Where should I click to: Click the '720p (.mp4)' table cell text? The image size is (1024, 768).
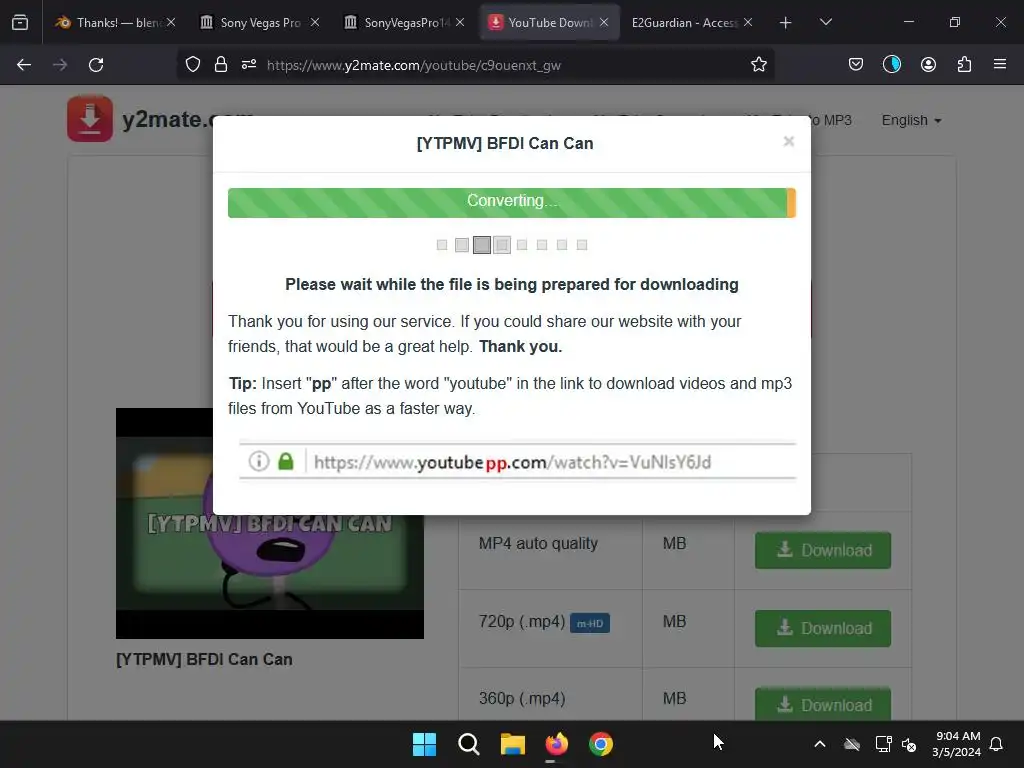click(x=522, y=621)
